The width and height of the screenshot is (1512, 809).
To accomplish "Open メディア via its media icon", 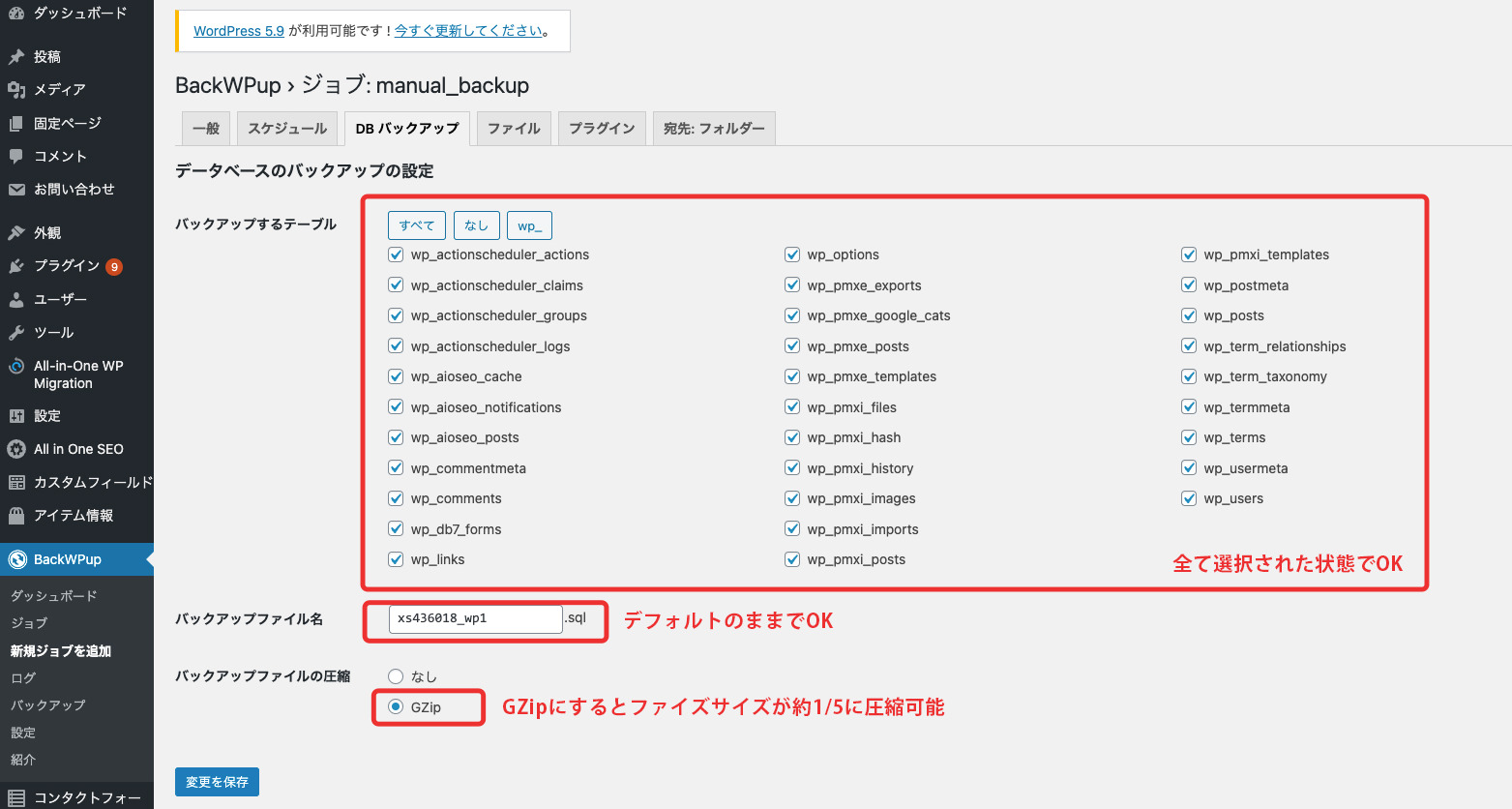I will [16, 90].
